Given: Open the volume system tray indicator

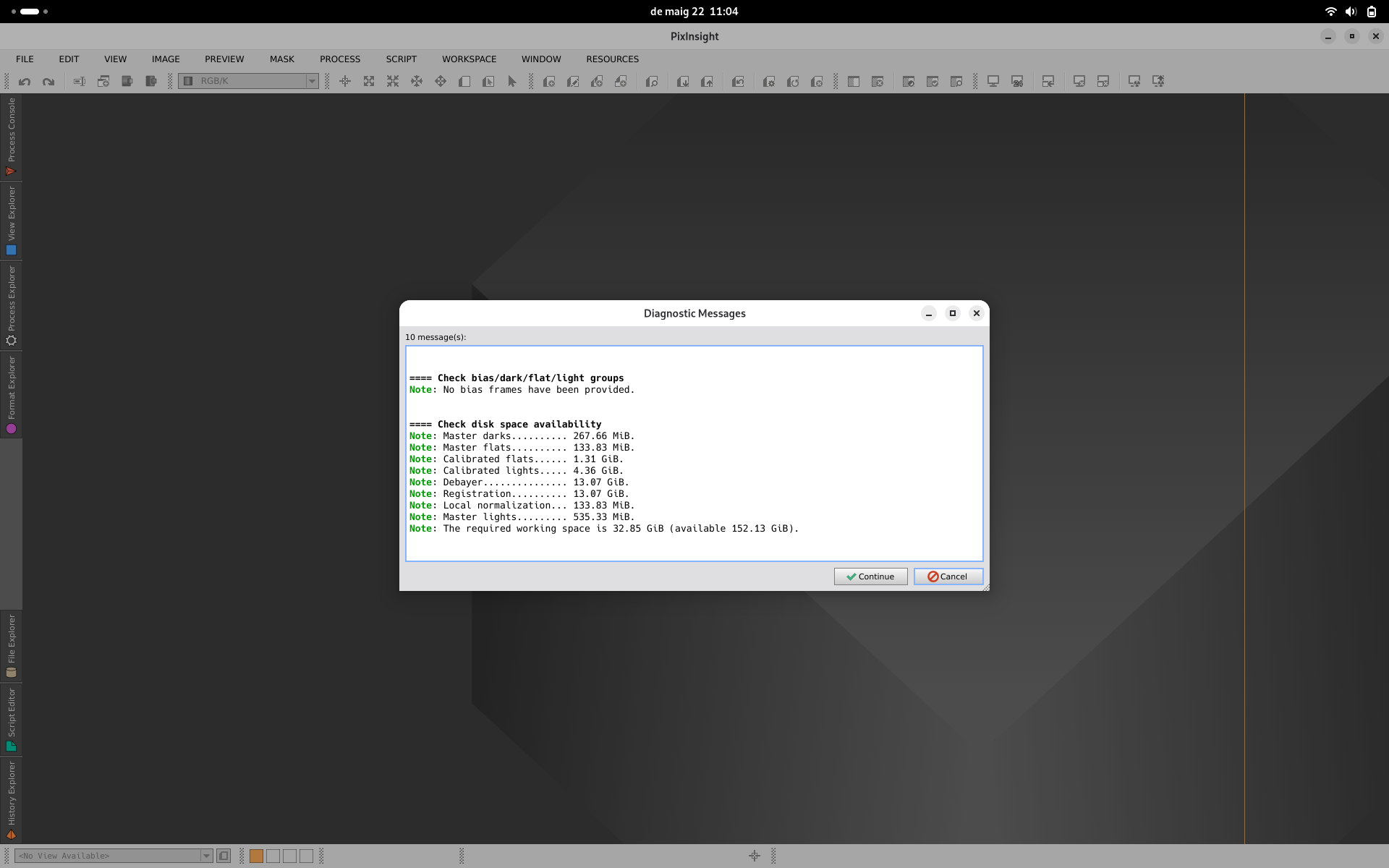Looking at the screenshot, I should pyautogui.click(x=1351, y=12).
